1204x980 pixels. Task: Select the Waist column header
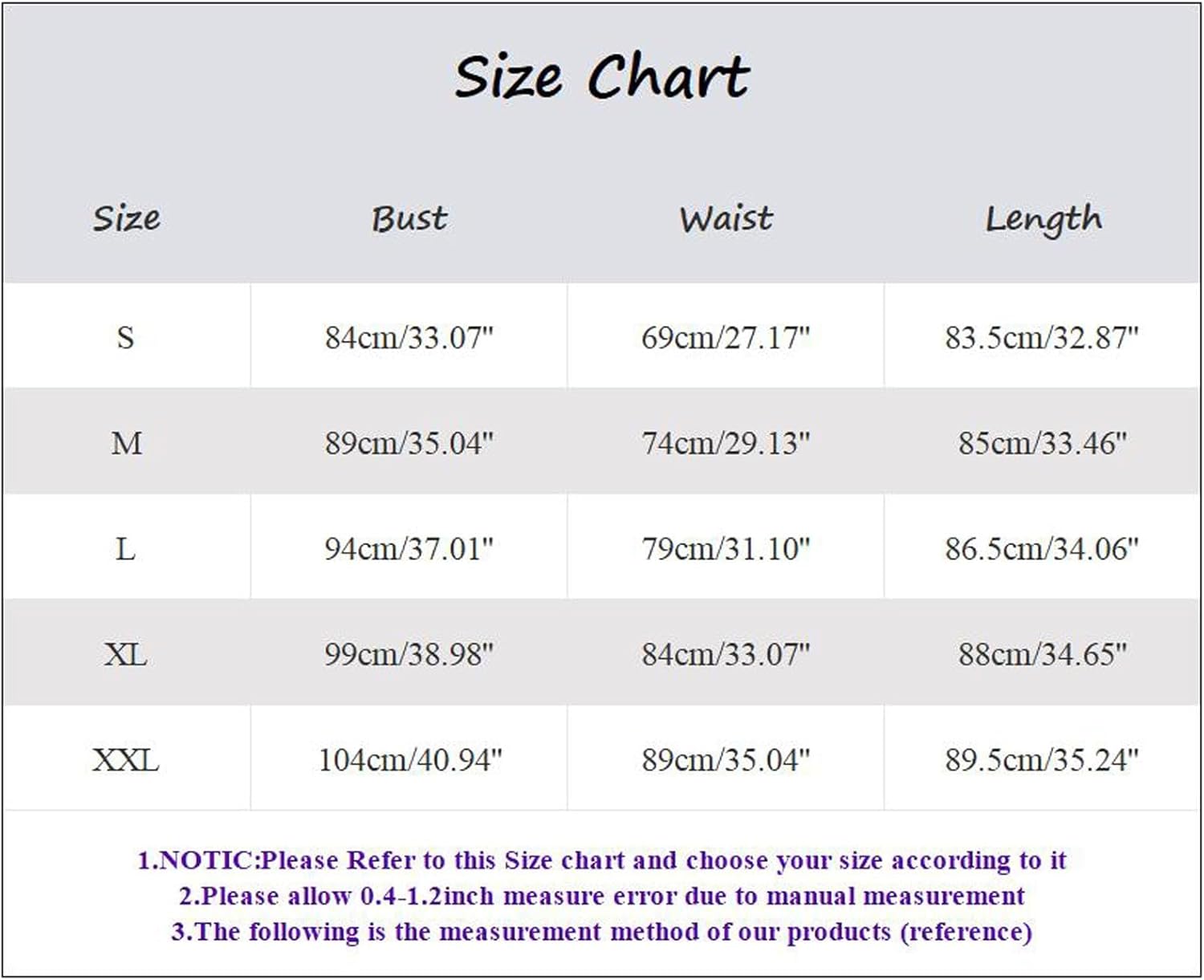[x=726, y=218]
